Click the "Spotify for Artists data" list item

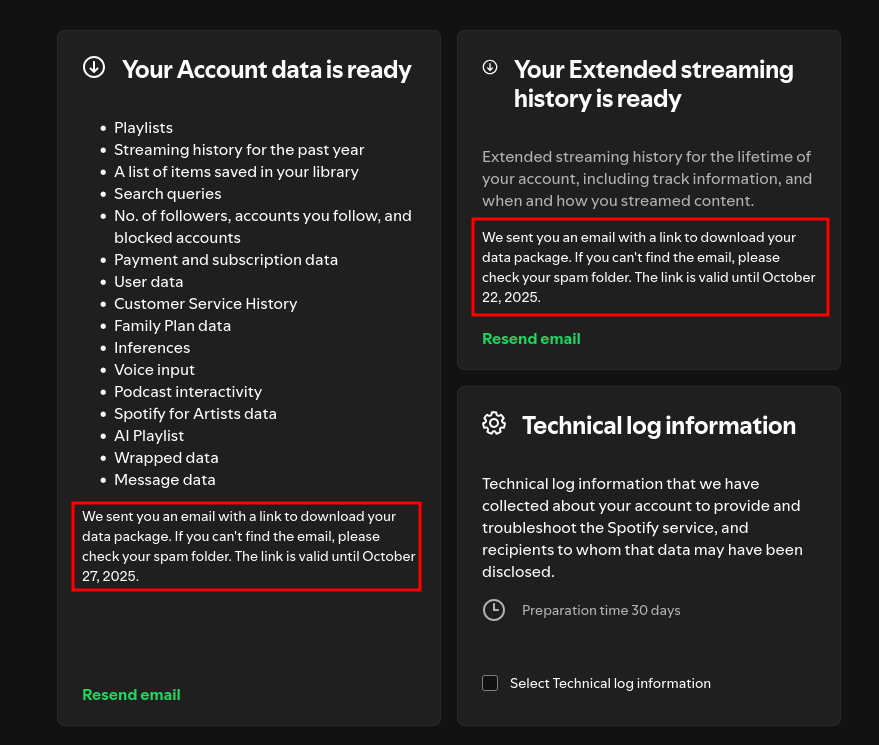coord(195,414)
